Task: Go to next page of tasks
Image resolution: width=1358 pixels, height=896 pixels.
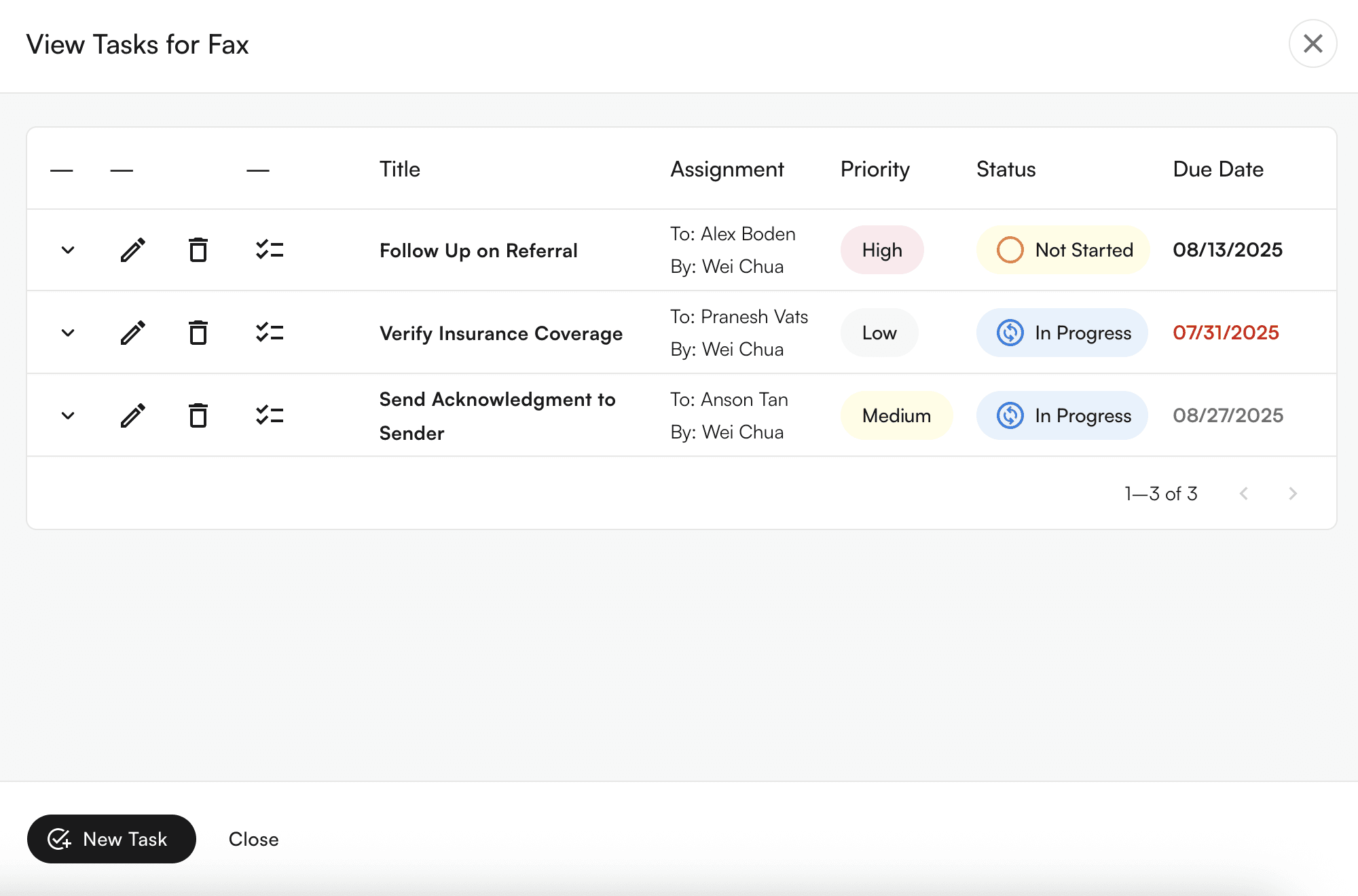Action: [x=1293, y=493]
